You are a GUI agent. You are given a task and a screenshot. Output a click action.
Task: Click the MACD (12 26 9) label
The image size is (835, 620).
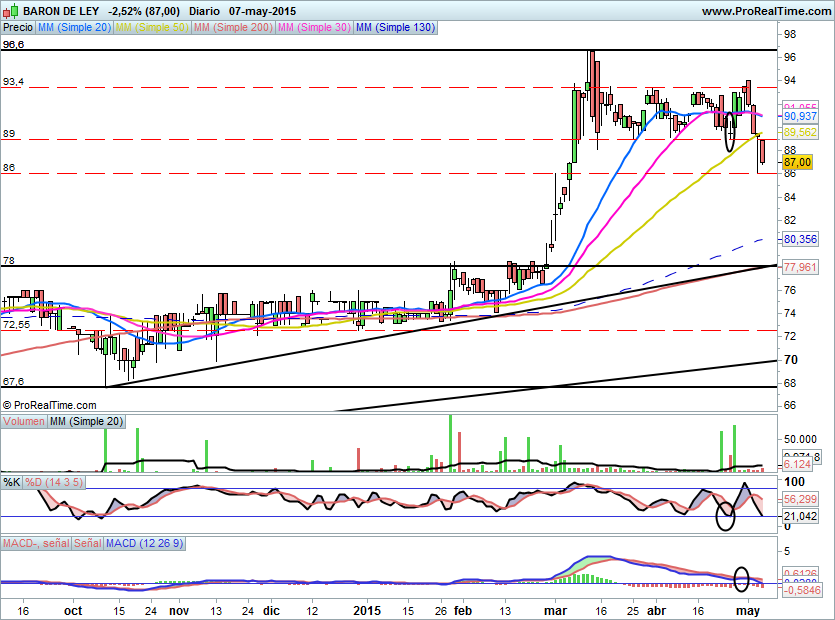[144, 543]
